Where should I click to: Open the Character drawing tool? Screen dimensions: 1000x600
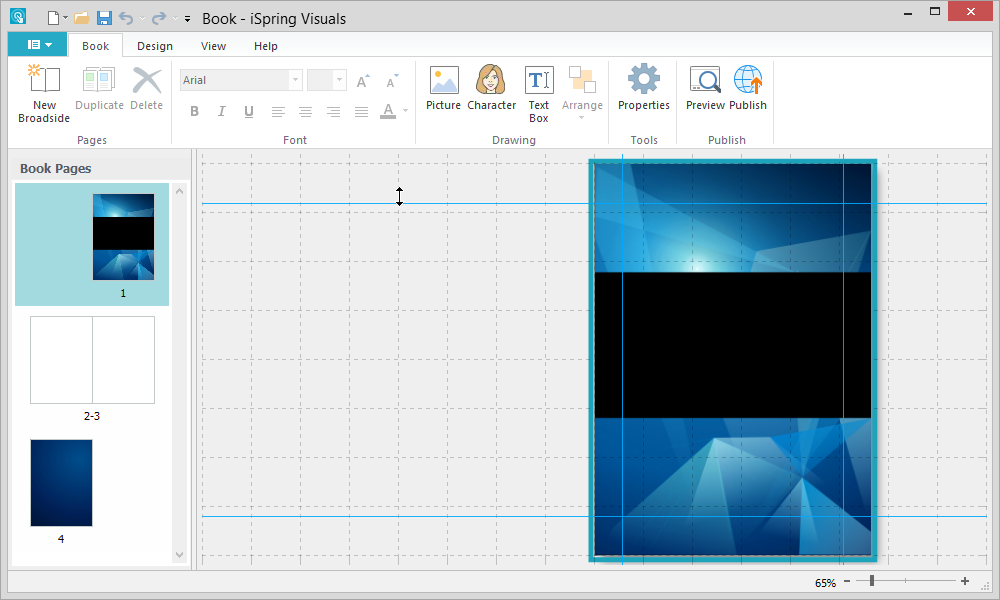coord(491,81)
